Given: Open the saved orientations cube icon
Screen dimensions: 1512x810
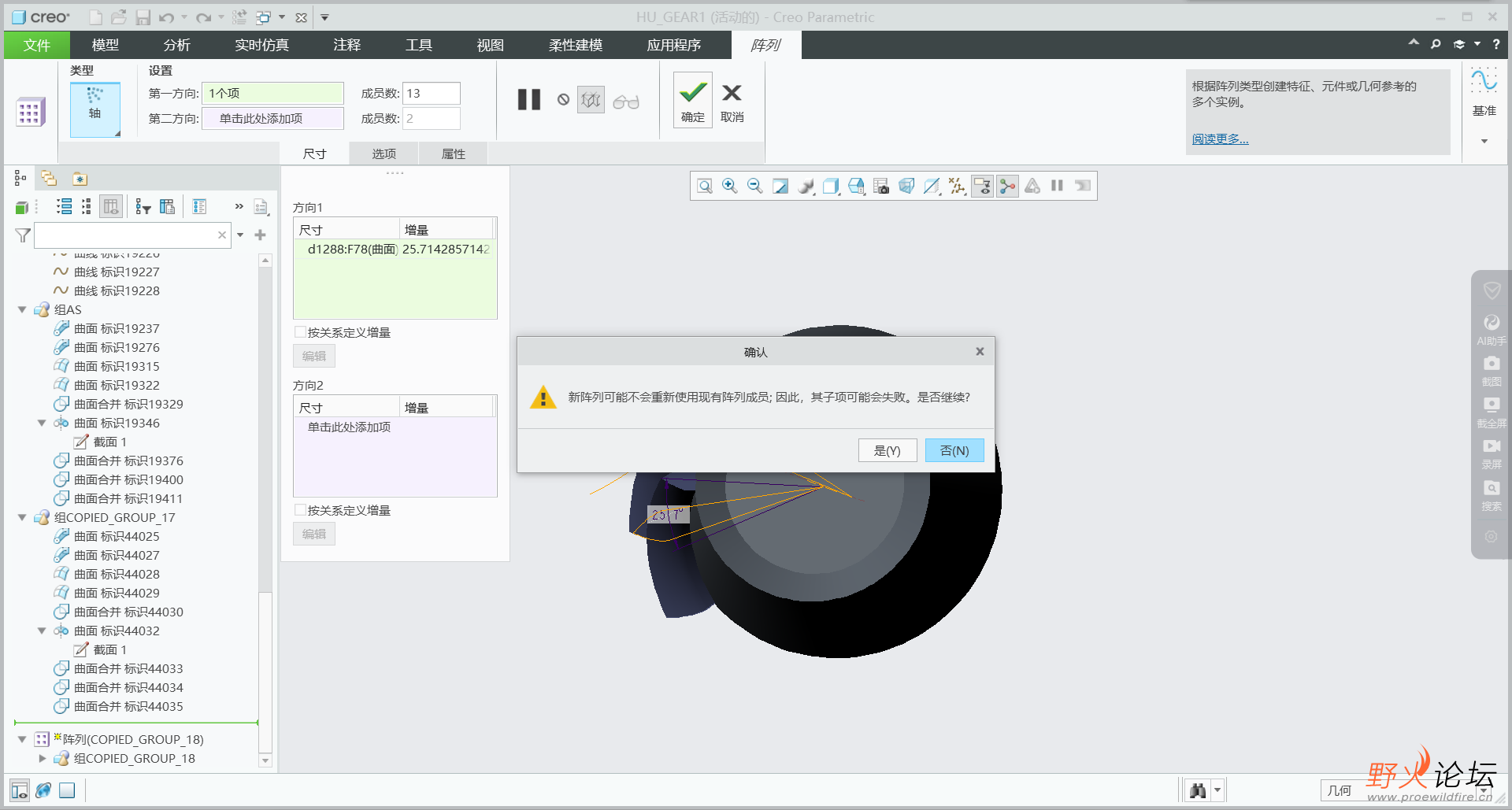Looking at the screenshot, I should [831, 186].
